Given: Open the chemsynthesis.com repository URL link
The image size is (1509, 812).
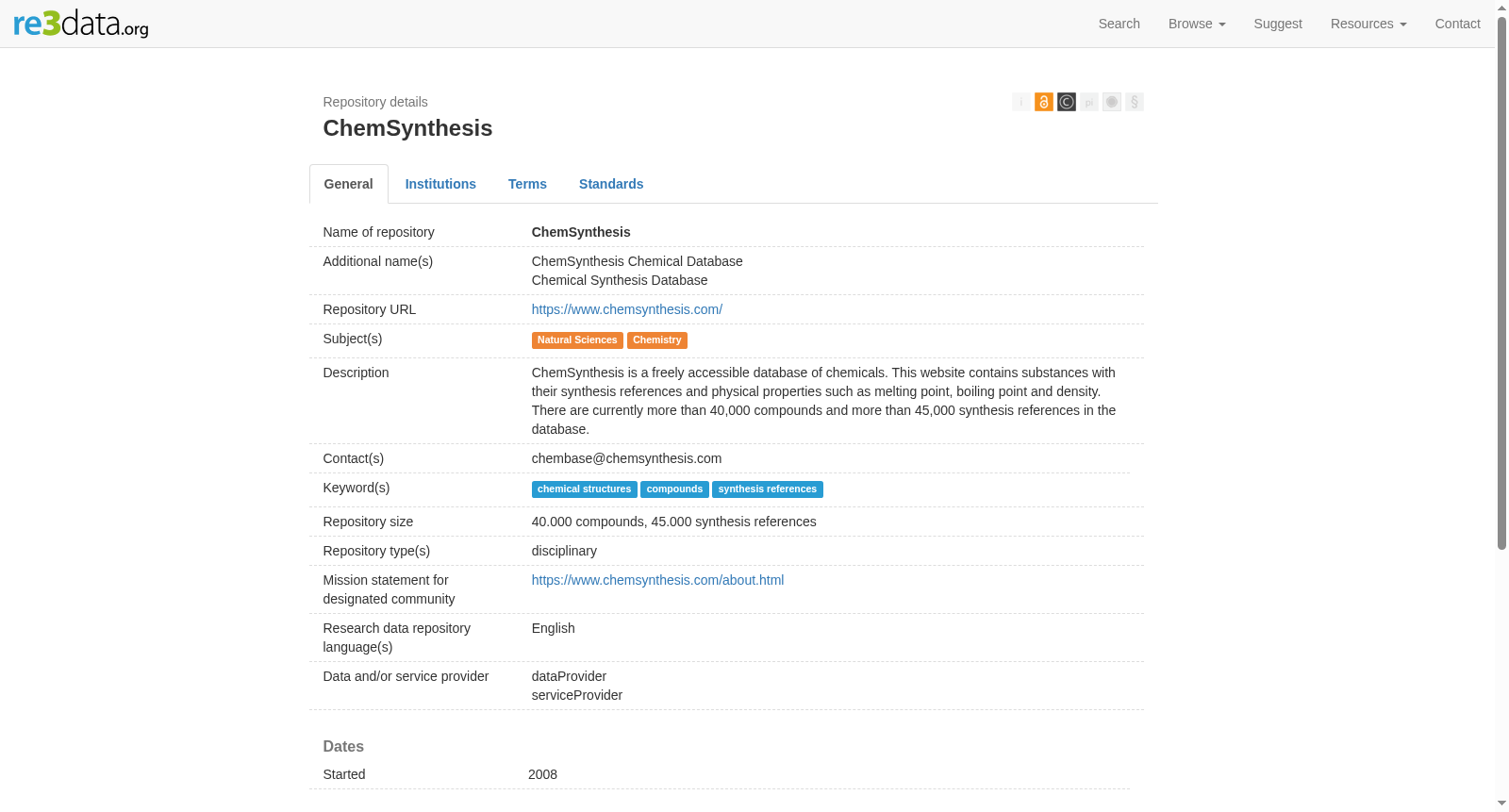Looking at the screenshot, I should (627, 309).
